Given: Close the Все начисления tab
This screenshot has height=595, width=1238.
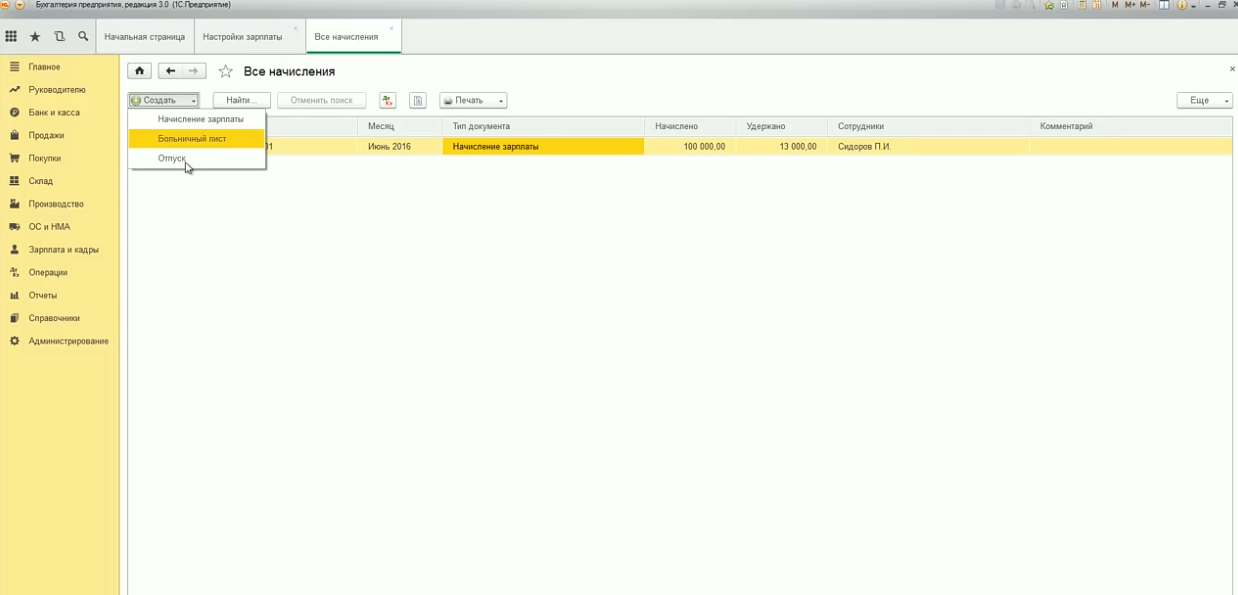Looking at the screenshot, I should (x=391, y=28).
